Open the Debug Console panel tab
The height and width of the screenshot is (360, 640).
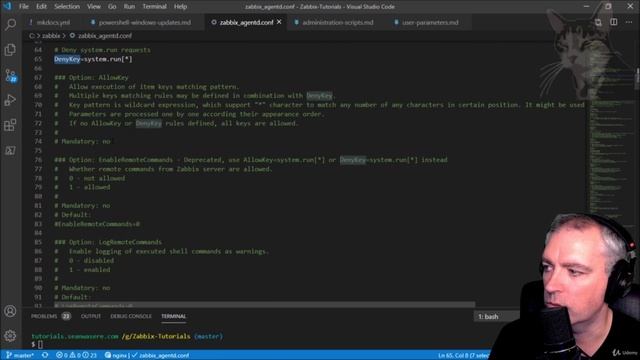[131, 316]
